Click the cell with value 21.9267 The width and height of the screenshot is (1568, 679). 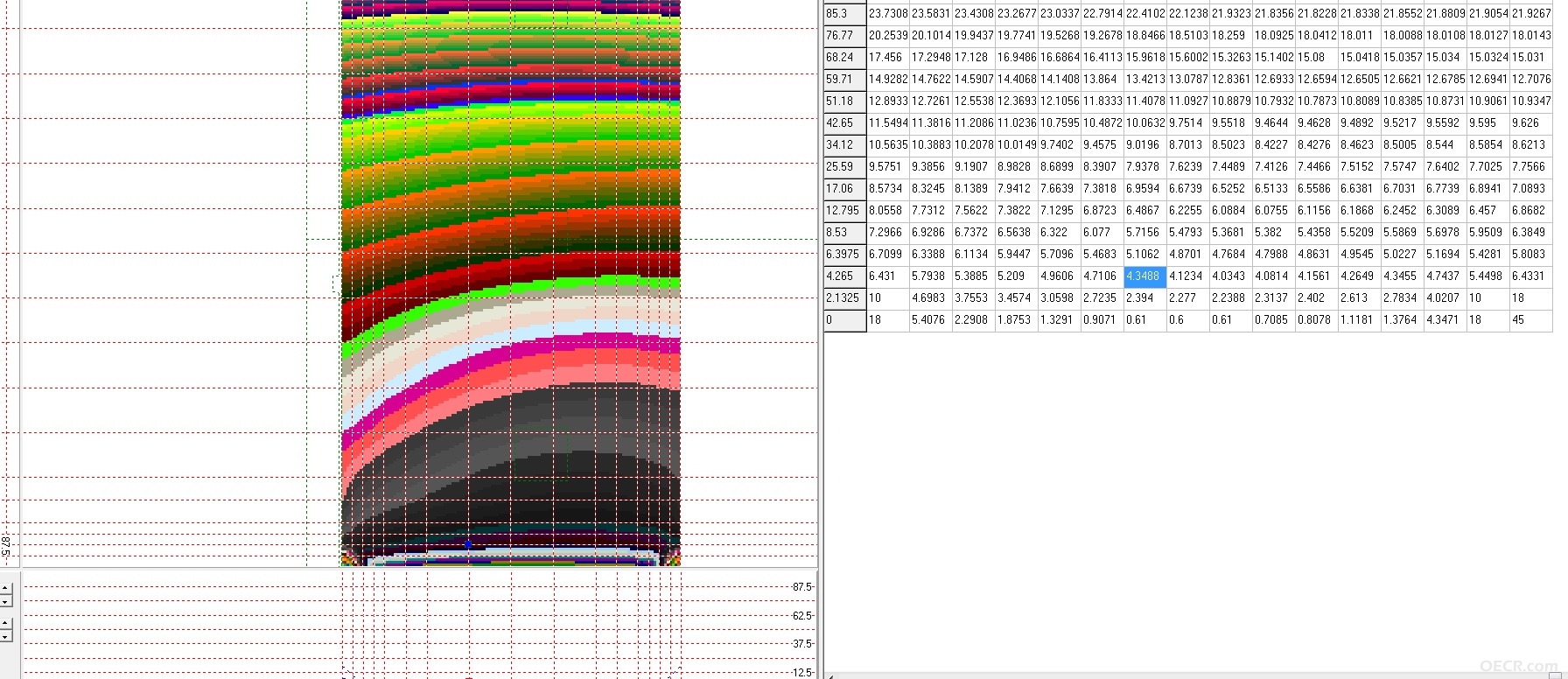(1531, 14)
